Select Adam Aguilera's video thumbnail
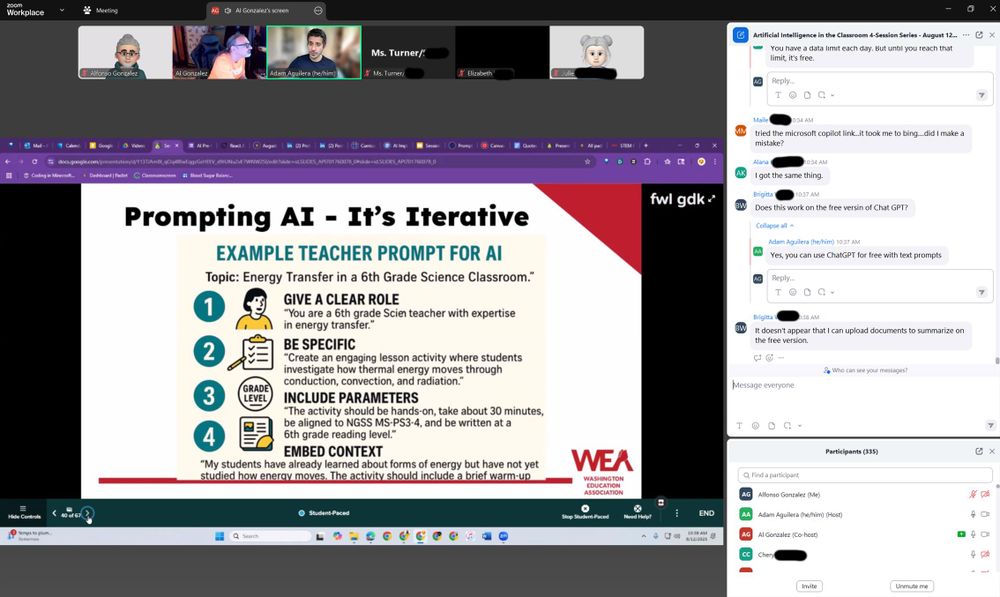Screen dimensions: 1000x597 313,52
